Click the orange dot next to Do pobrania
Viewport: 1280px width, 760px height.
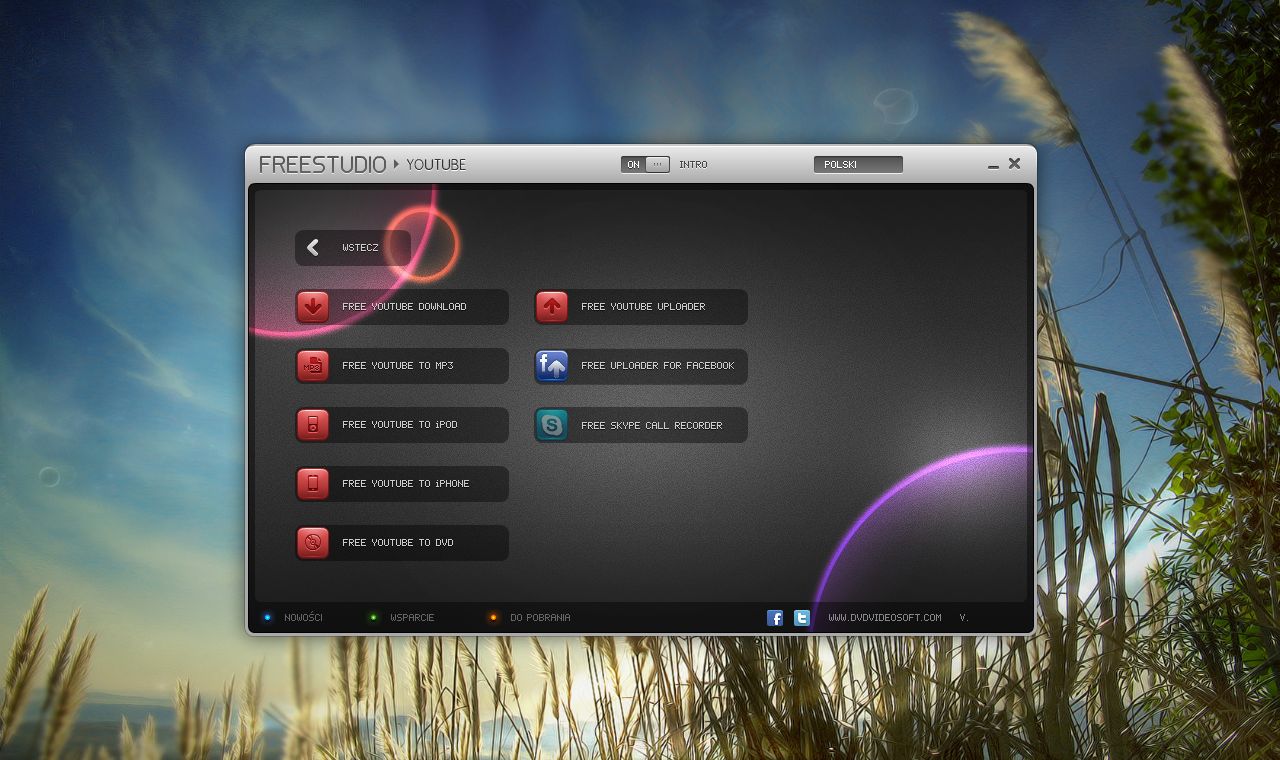tap(493, 618)
